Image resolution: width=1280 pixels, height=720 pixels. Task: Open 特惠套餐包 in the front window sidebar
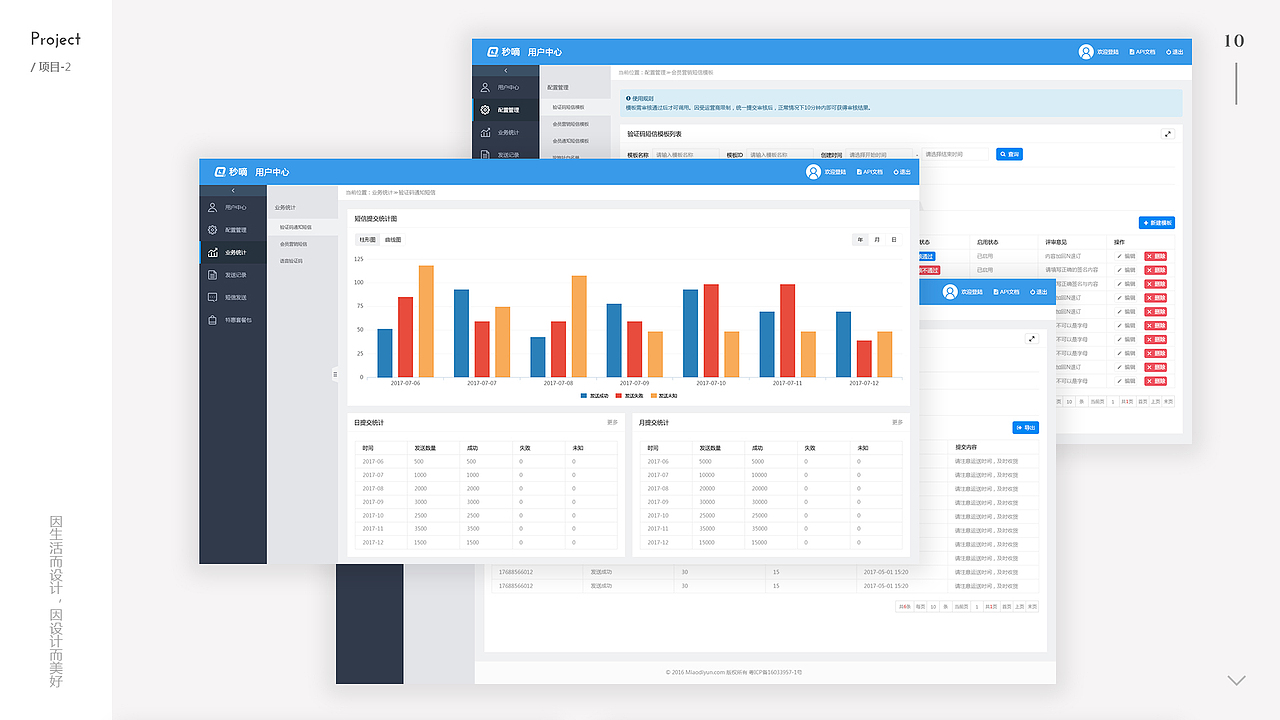tap(233, 320)
